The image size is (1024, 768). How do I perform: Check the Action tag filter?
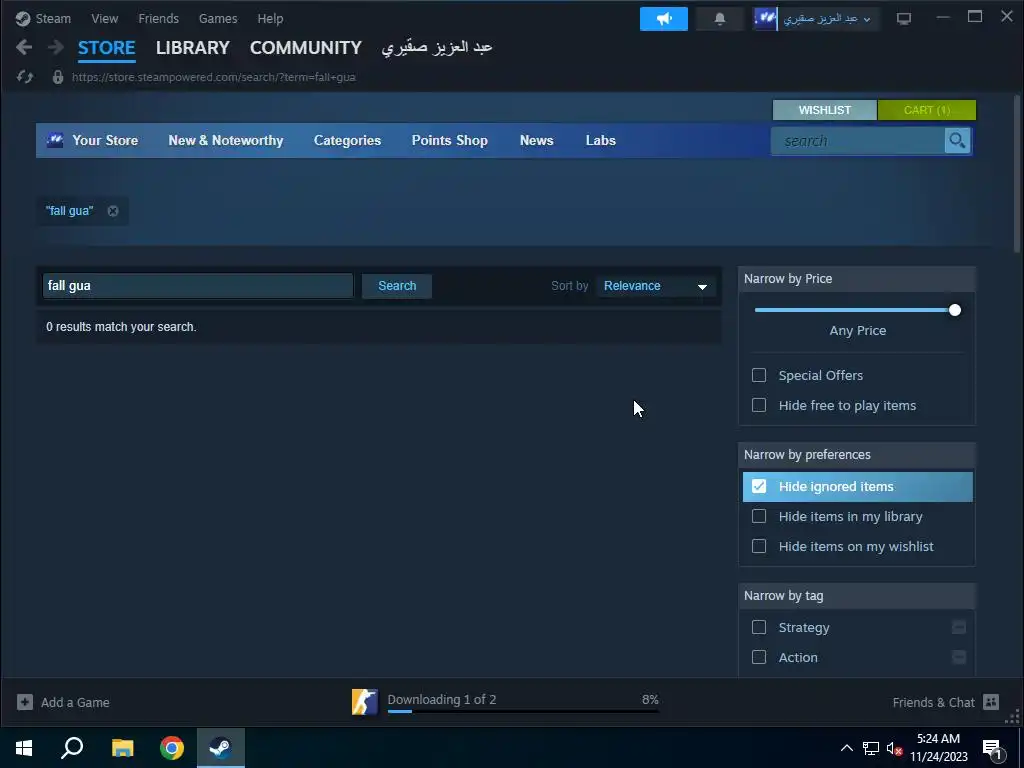(x=759, y=657)
